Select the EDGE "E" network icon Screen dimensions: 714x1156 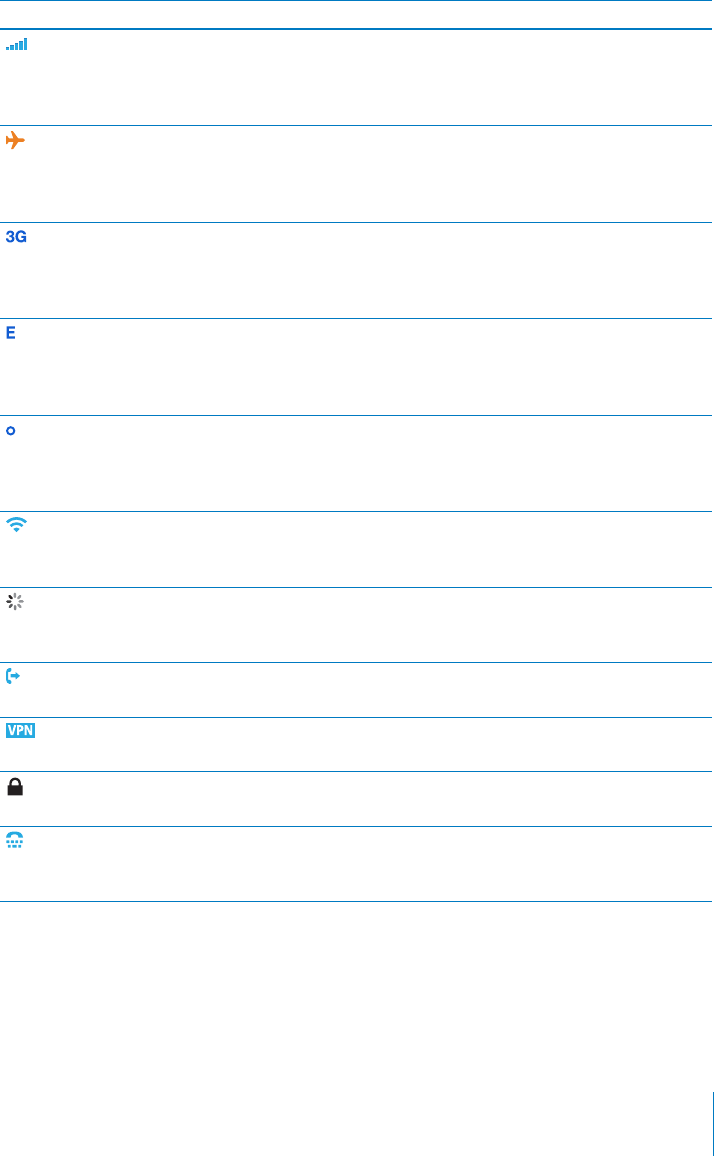(11, 333)
